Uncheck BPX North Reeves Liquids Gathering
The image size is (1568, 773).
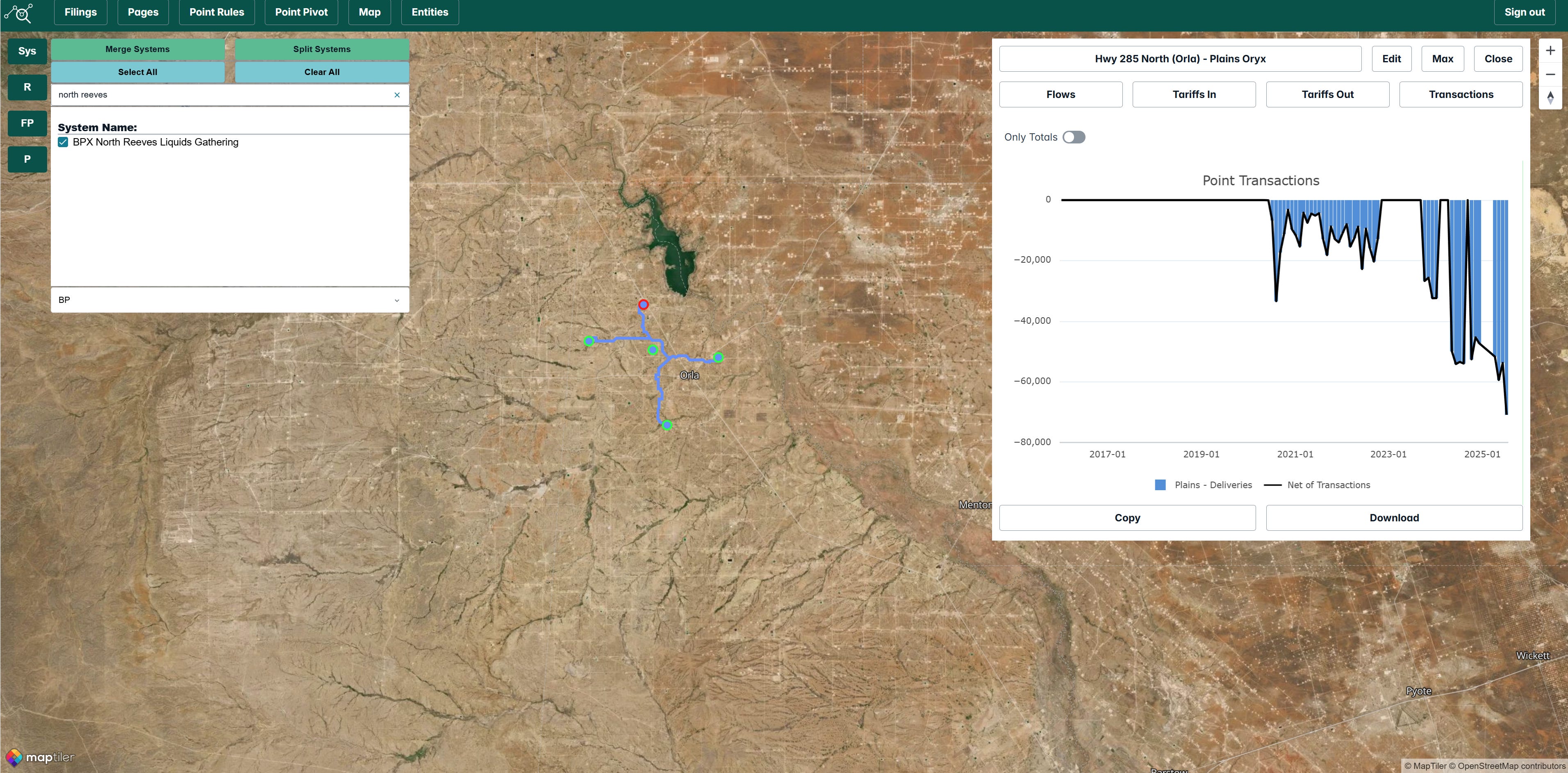63,142
